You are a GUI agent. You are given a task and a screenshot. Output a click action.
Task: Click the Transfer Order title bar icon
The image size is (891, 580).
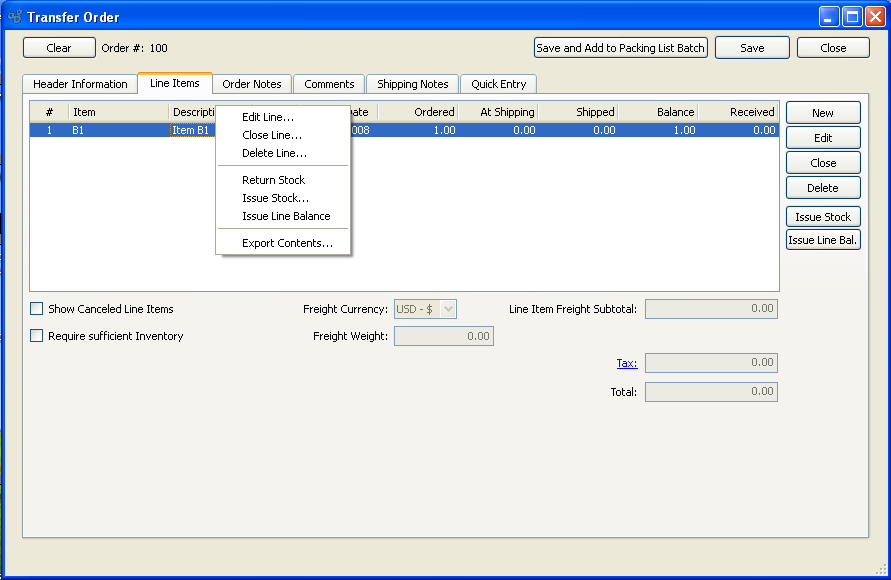14,17
